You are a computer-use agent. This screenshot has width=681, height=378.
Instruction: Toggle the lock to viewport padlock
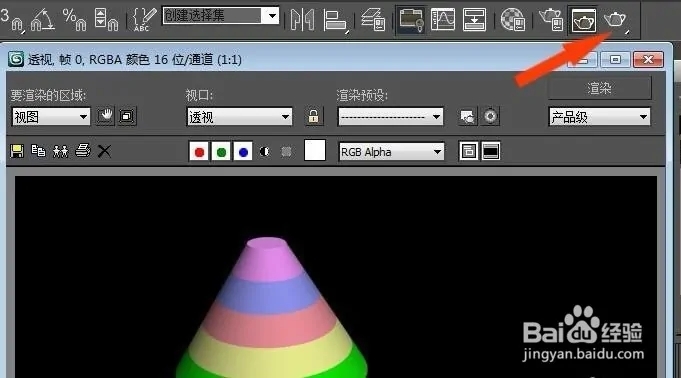[x=313, y=116]
